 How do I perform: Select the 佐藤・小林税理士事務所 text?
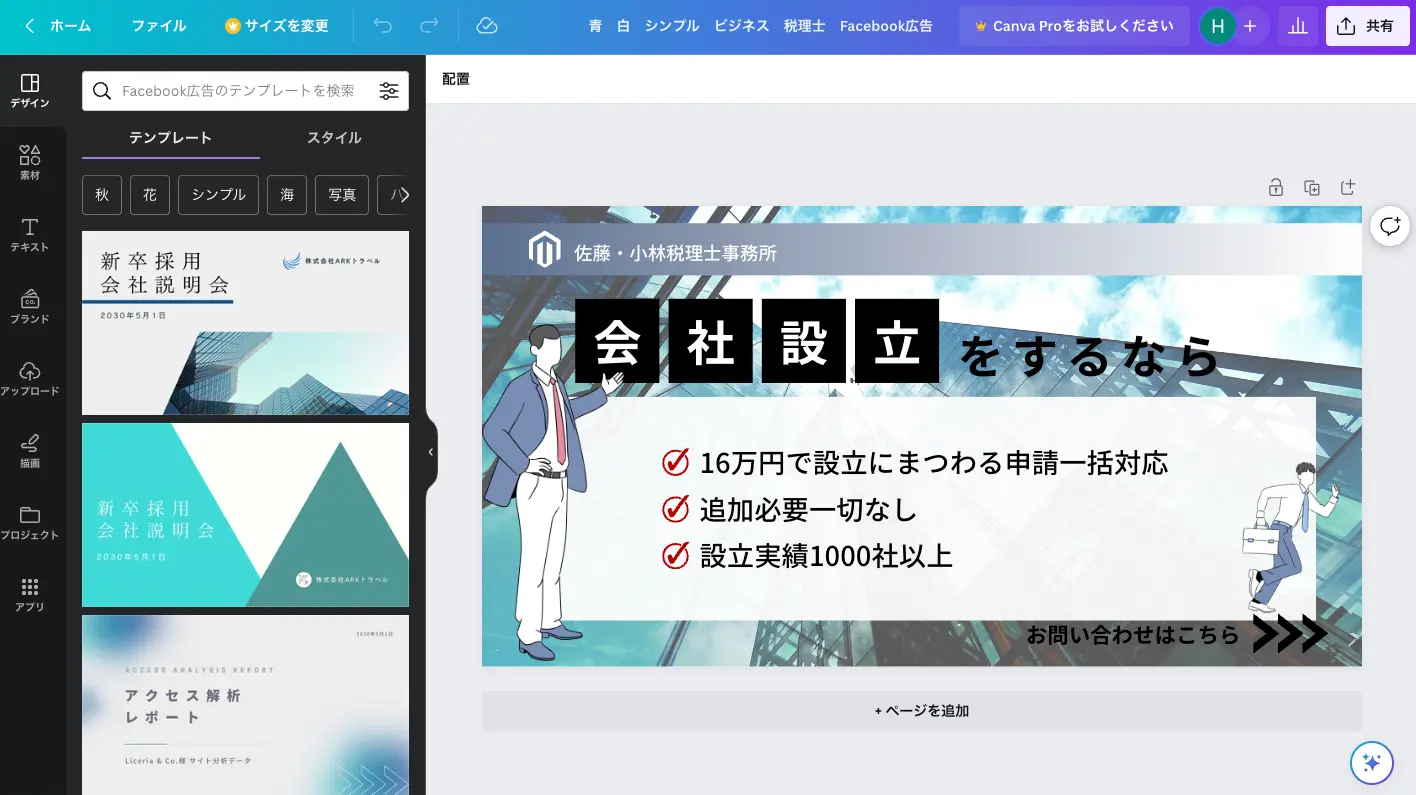[675, 253]
